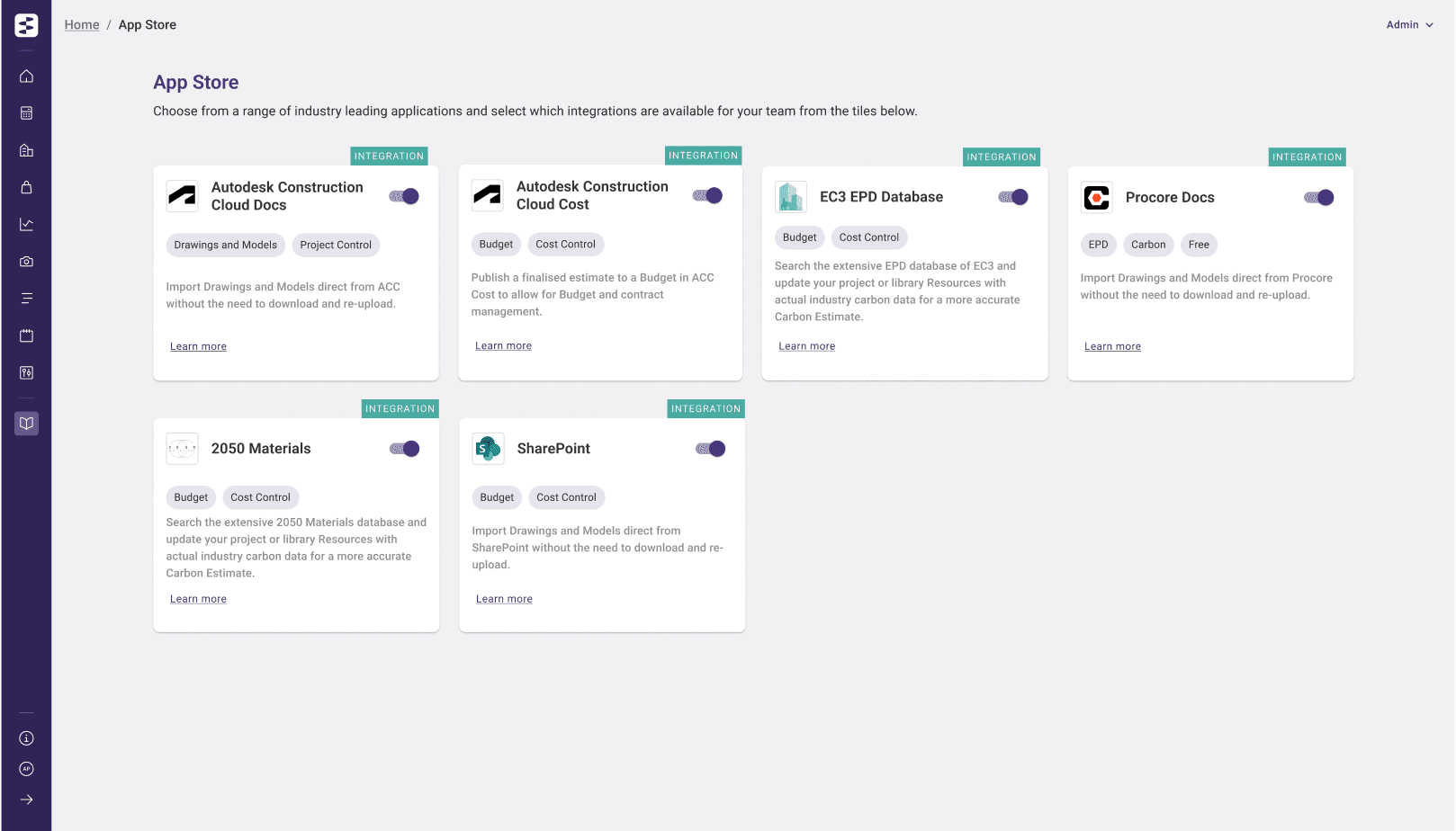Click the app logo in sidebar
The width and height of the screenshot is (1456, 831).
[x=26, y=25]
